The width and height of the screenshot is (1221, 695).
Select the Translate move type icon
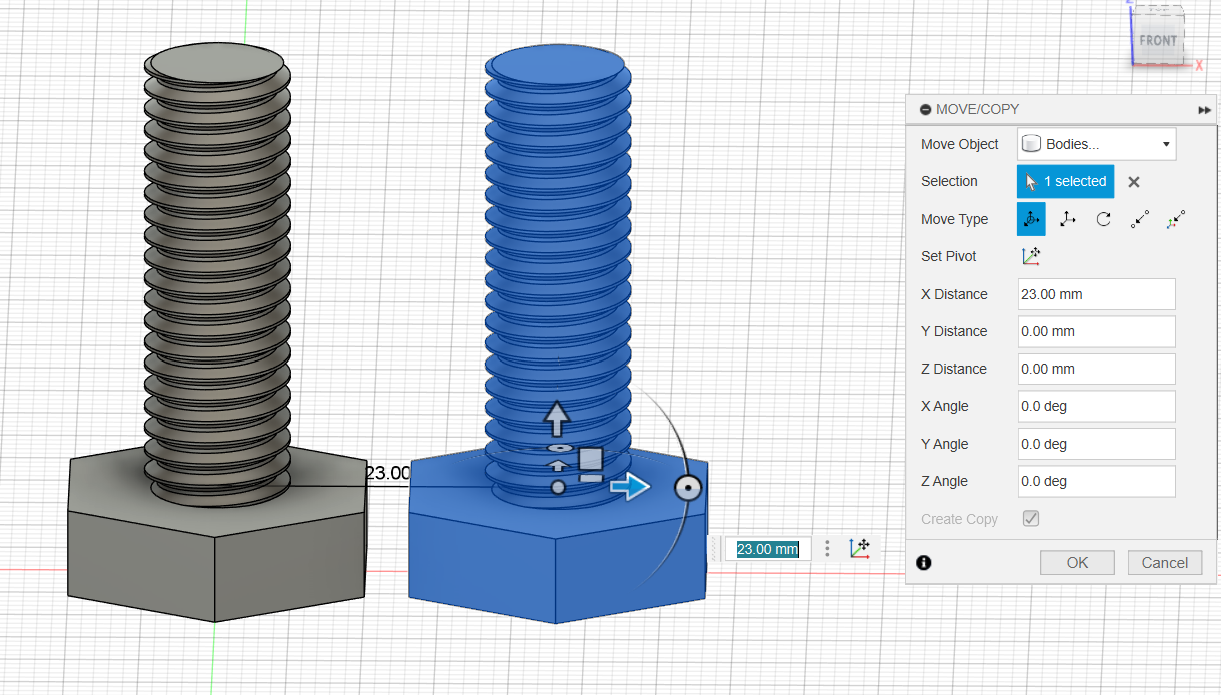click(x=1068, y=219)
